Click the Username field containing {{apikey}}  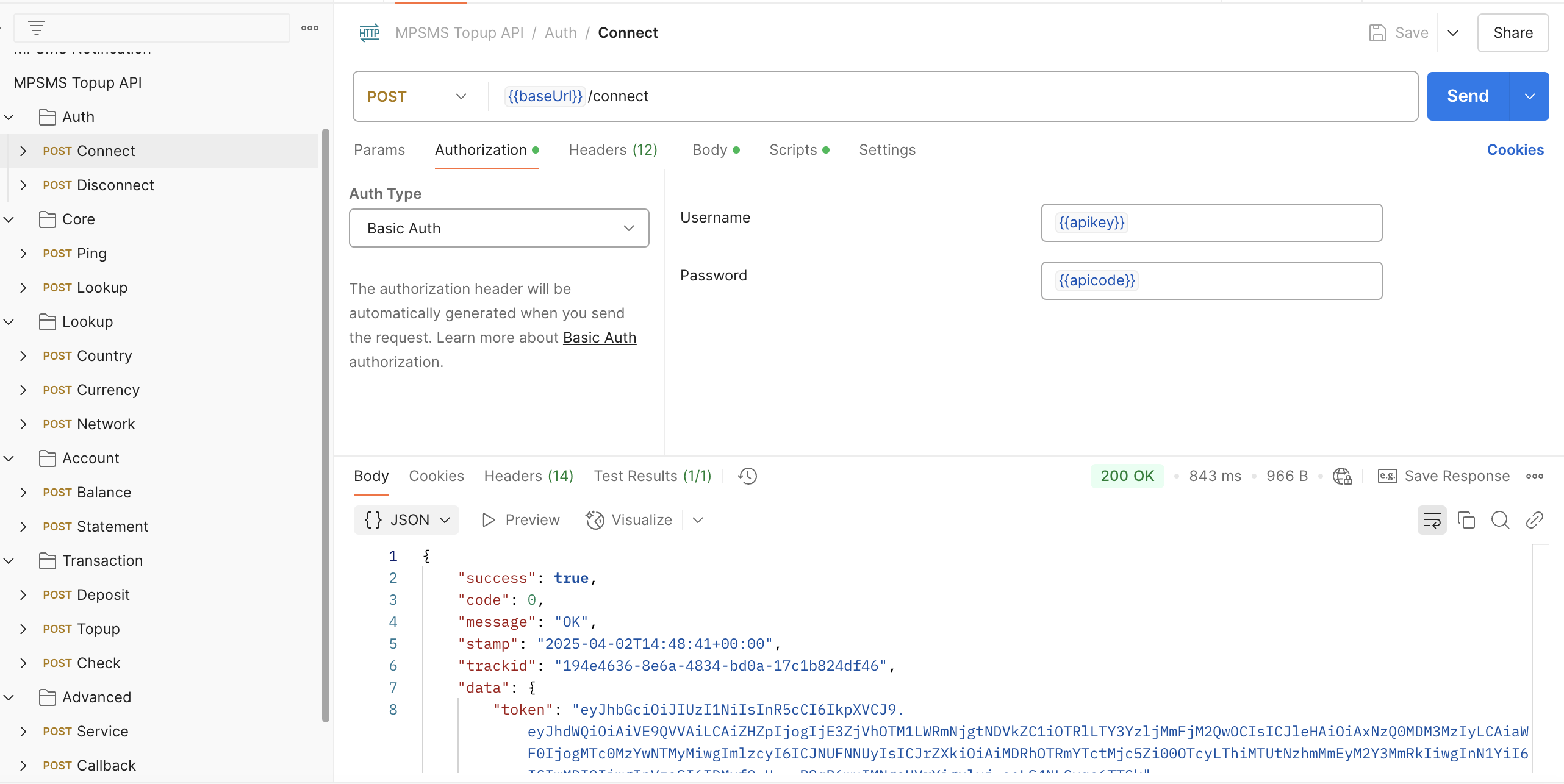1211,222
